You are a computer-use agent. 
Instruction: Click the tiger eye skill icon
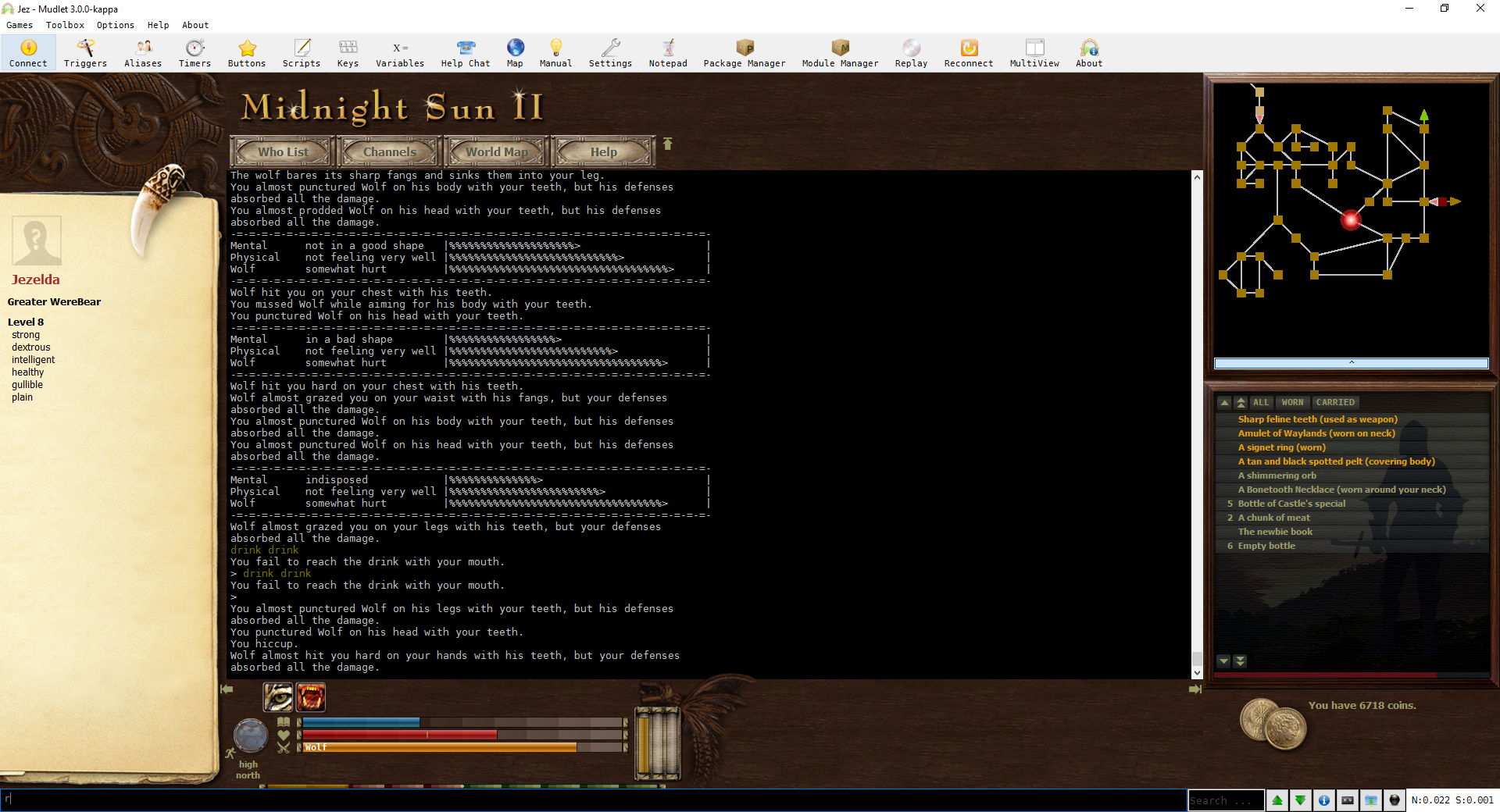click(277, 697)
